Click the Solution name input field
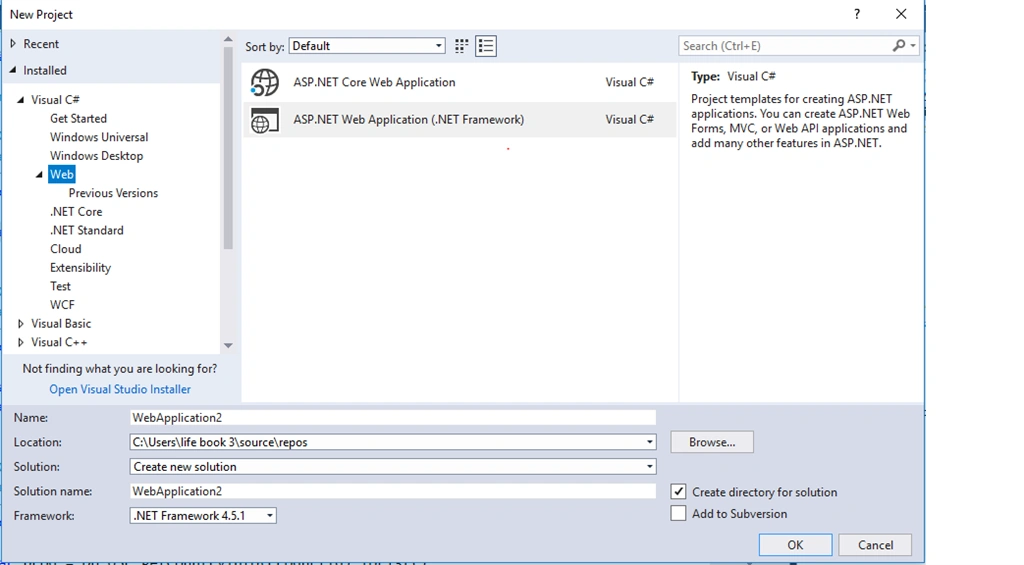The image size is (1024, 565). tap(392, 491)
